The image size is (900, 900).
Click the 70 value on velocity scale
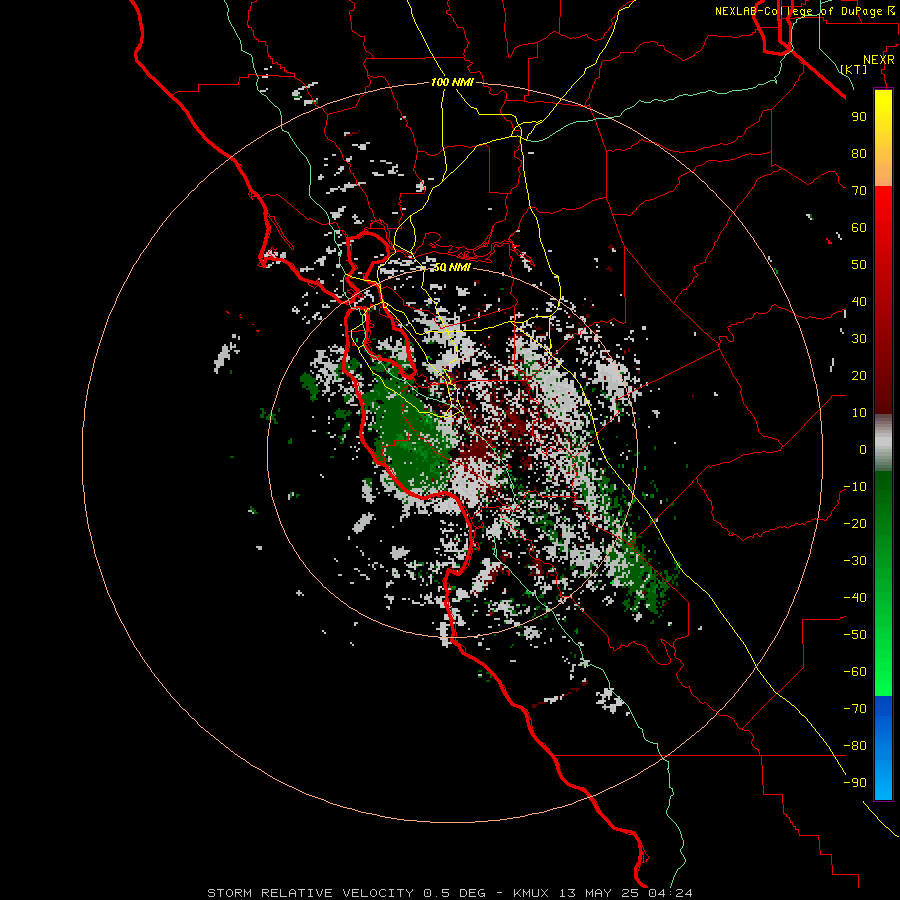(x=859, y=191)
